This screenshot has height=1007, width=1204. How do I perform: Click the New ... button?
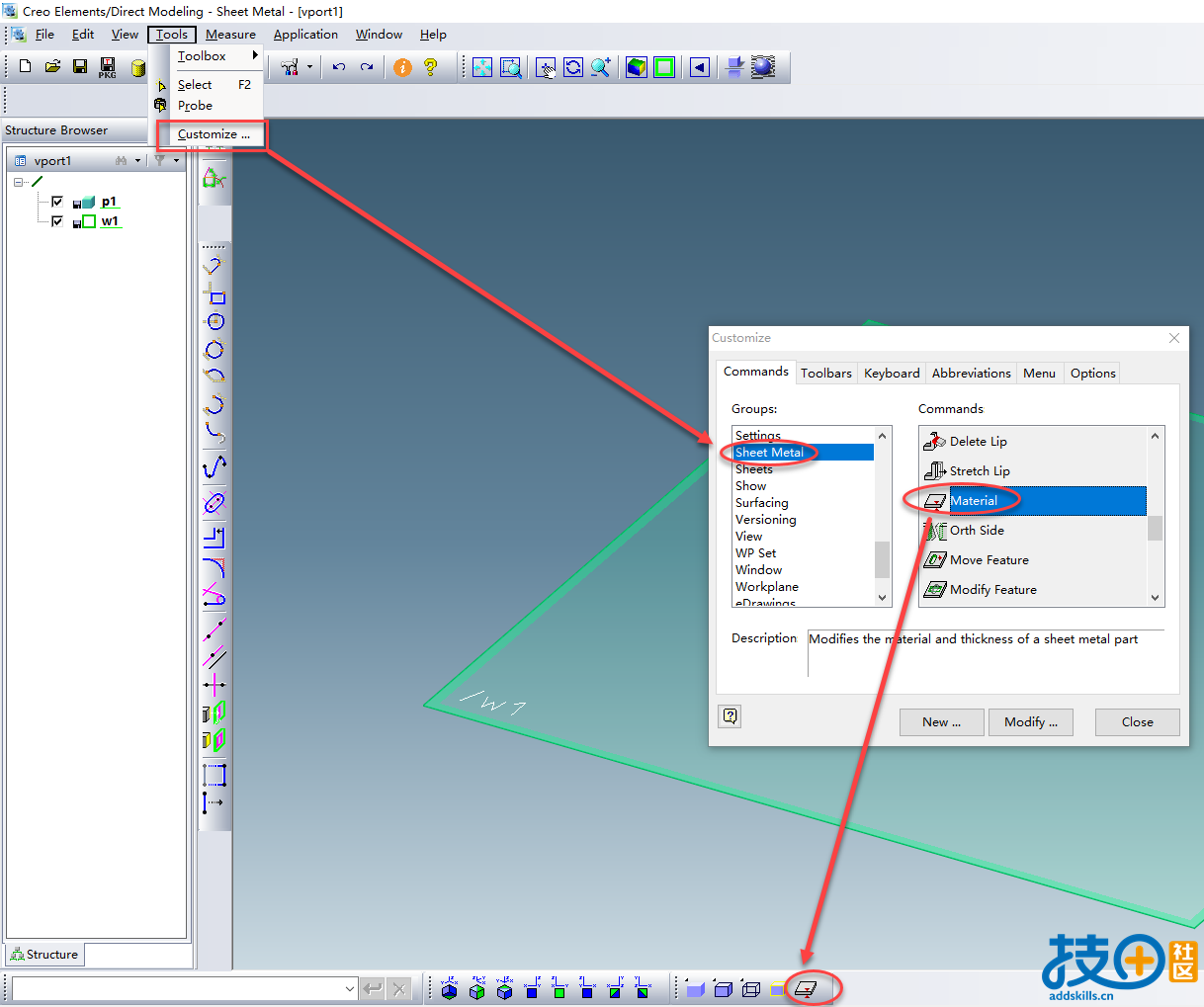(x=942, y=722)
